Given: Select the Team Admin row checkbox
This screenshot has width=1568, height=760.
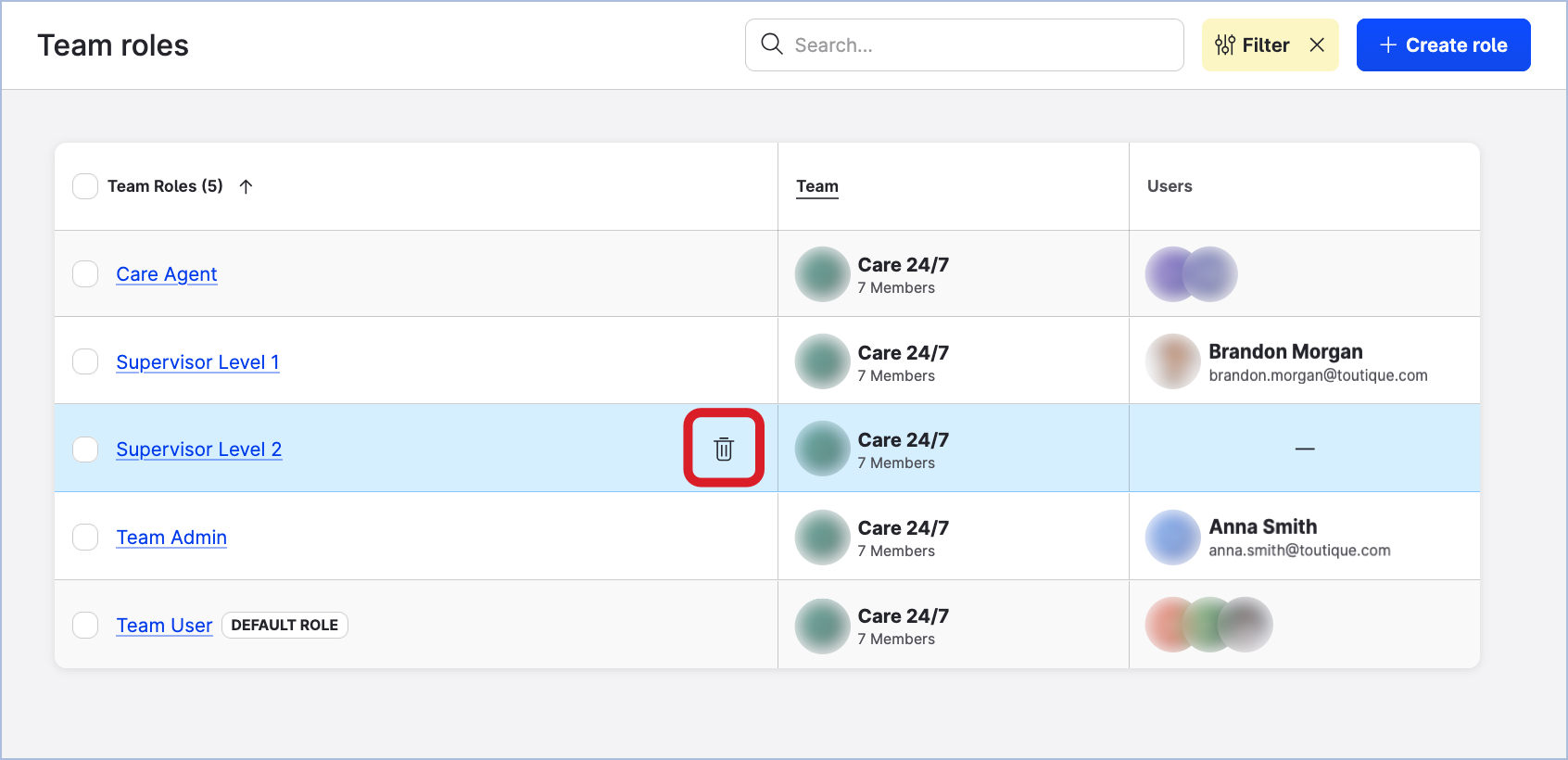Looking at the screenshot, I should (x=85, y=538).
